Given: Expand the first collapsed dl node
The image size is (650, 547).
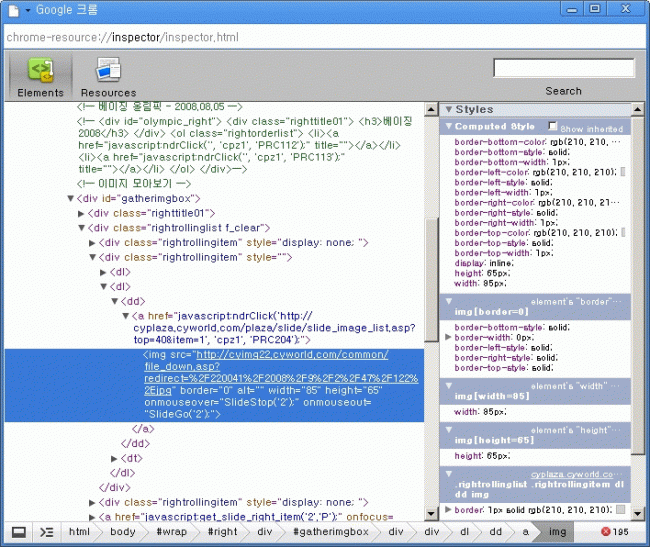Looking at the screenshot, I should (x=103, y=272).
